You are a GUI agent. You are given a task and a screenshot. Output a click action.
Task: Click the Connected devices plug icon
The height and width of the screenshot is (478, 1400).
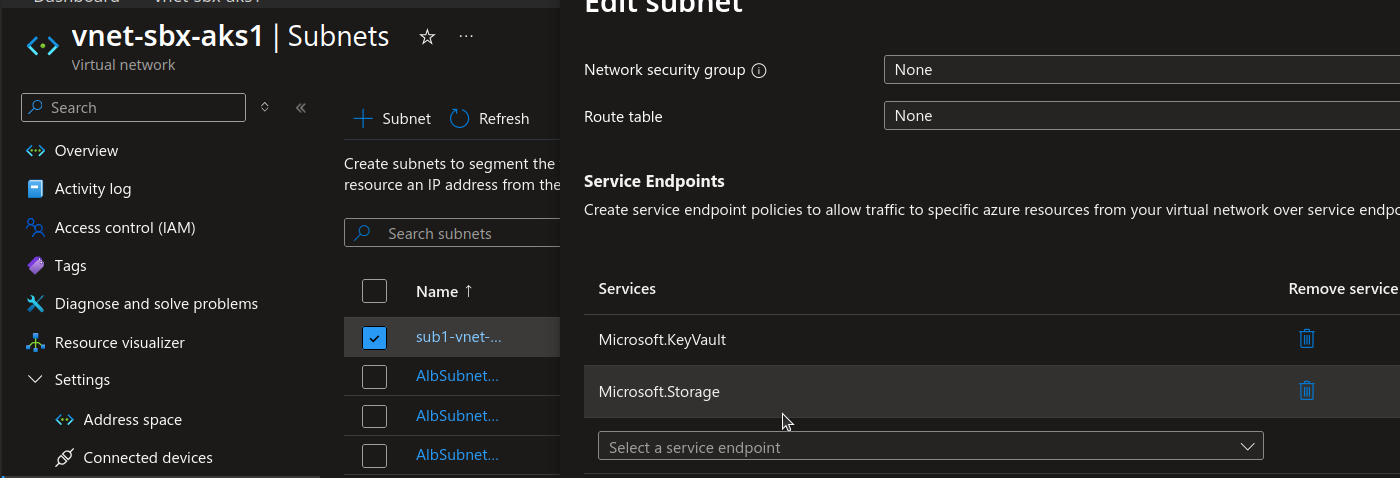point(65,458)
